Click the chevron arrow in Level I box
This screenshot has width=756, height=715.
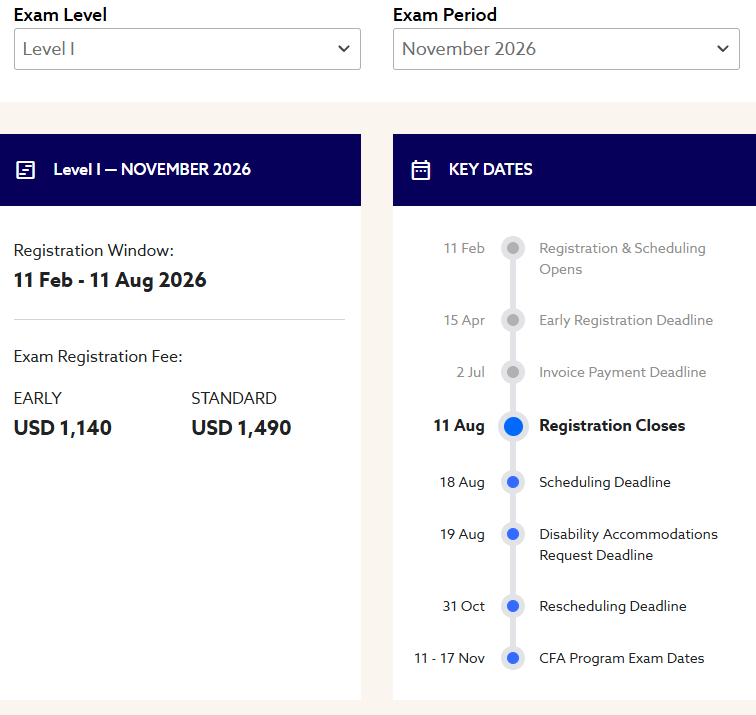point(344,49)
